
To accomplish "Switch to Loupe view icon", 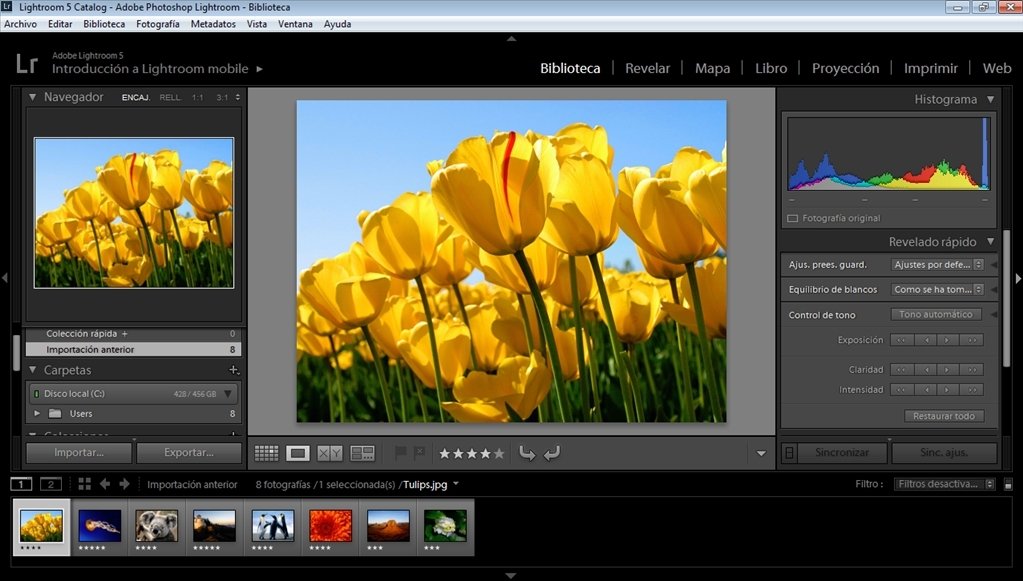I will (x=296, y=452).
